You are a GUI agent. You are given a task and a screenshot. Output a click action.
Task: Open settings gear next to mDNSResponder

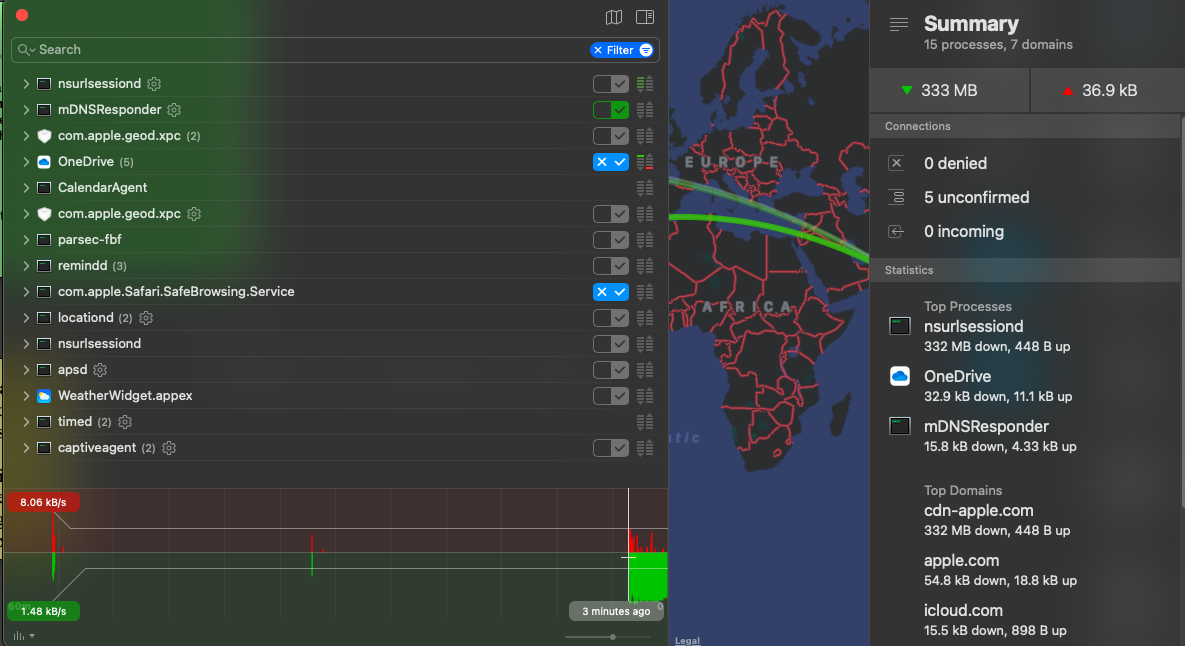(x=175, y=110)
